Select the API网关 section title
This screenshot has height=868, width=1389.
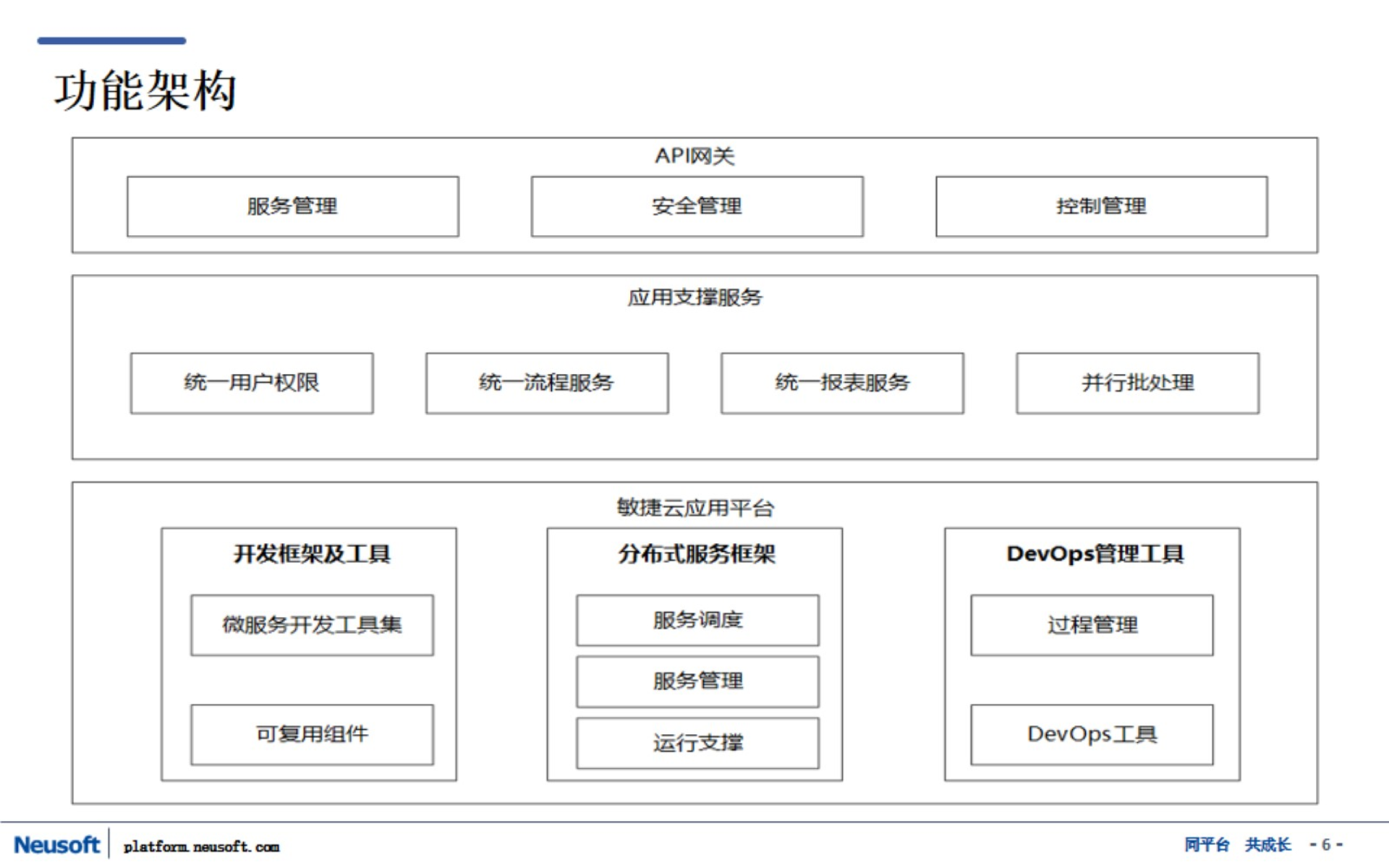696,154
